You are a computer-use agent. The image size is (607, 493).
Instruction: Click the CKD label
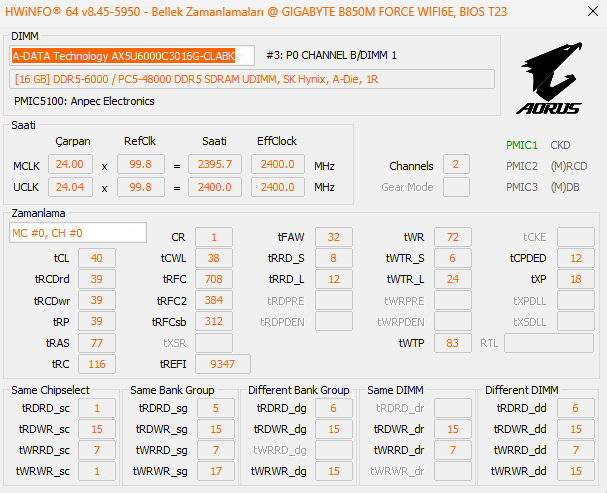tap(560, 145)
